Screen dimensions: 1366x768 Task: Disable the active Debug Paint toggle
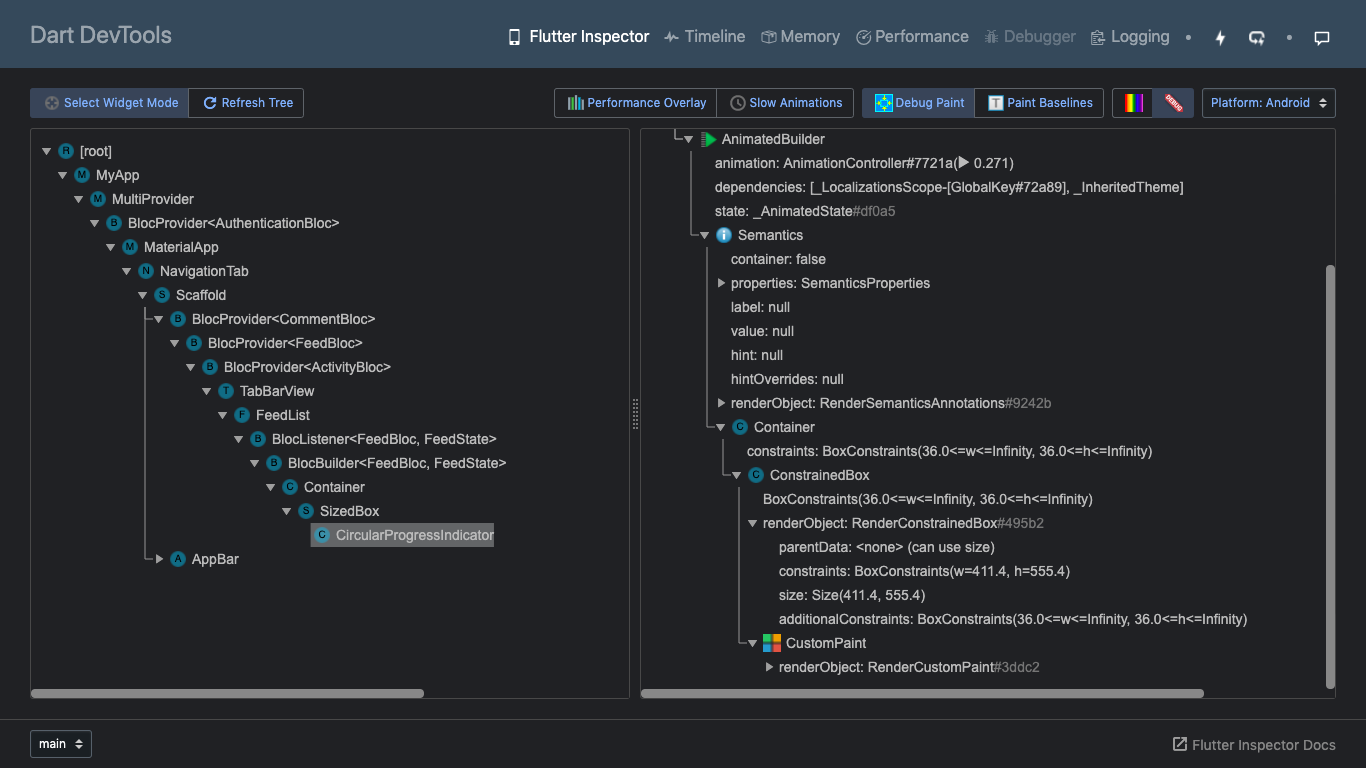(x=917, y=102)
